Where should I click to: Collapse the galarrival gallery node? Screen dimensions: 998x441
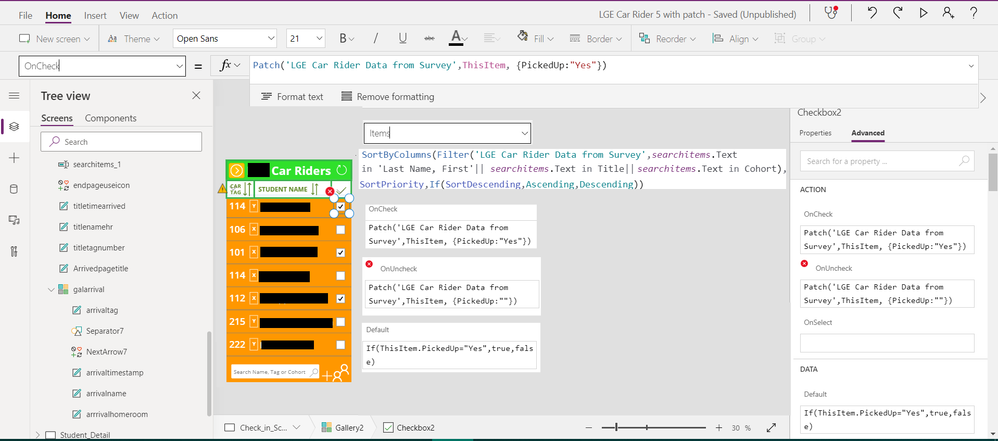coord(52,290)
